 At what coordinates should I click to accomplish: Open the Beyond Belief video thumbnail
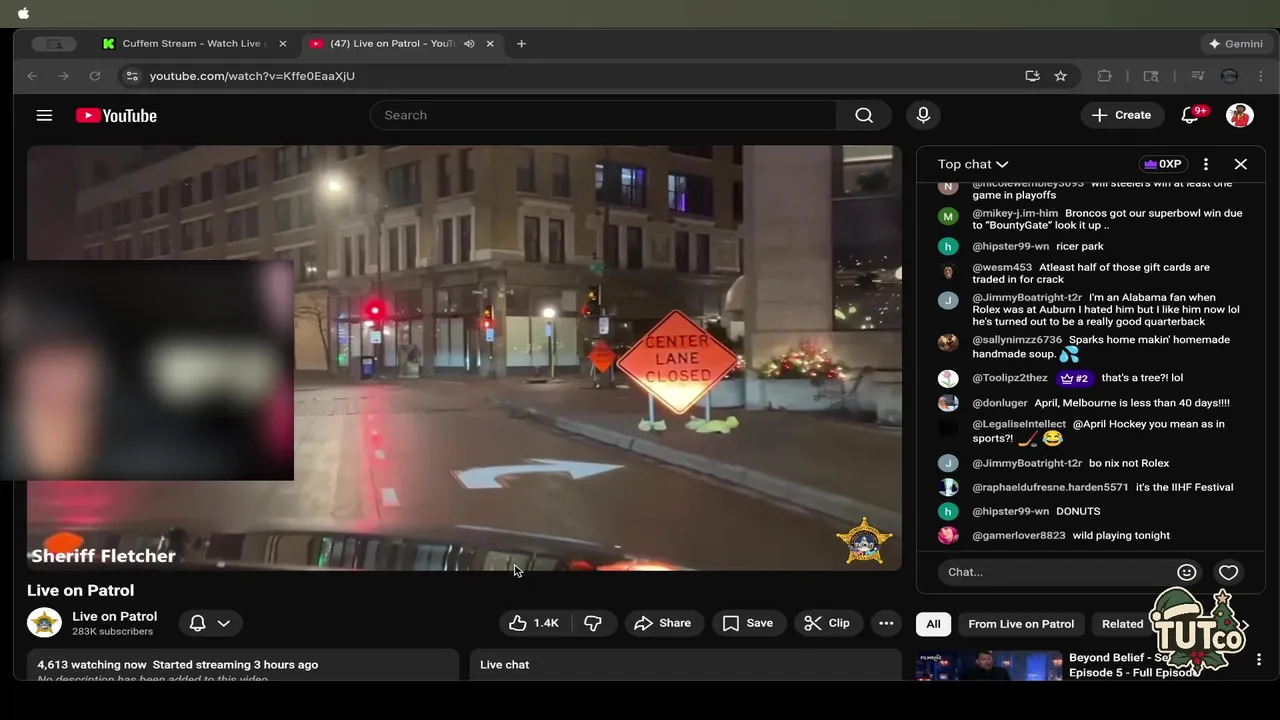click(988, 666)
